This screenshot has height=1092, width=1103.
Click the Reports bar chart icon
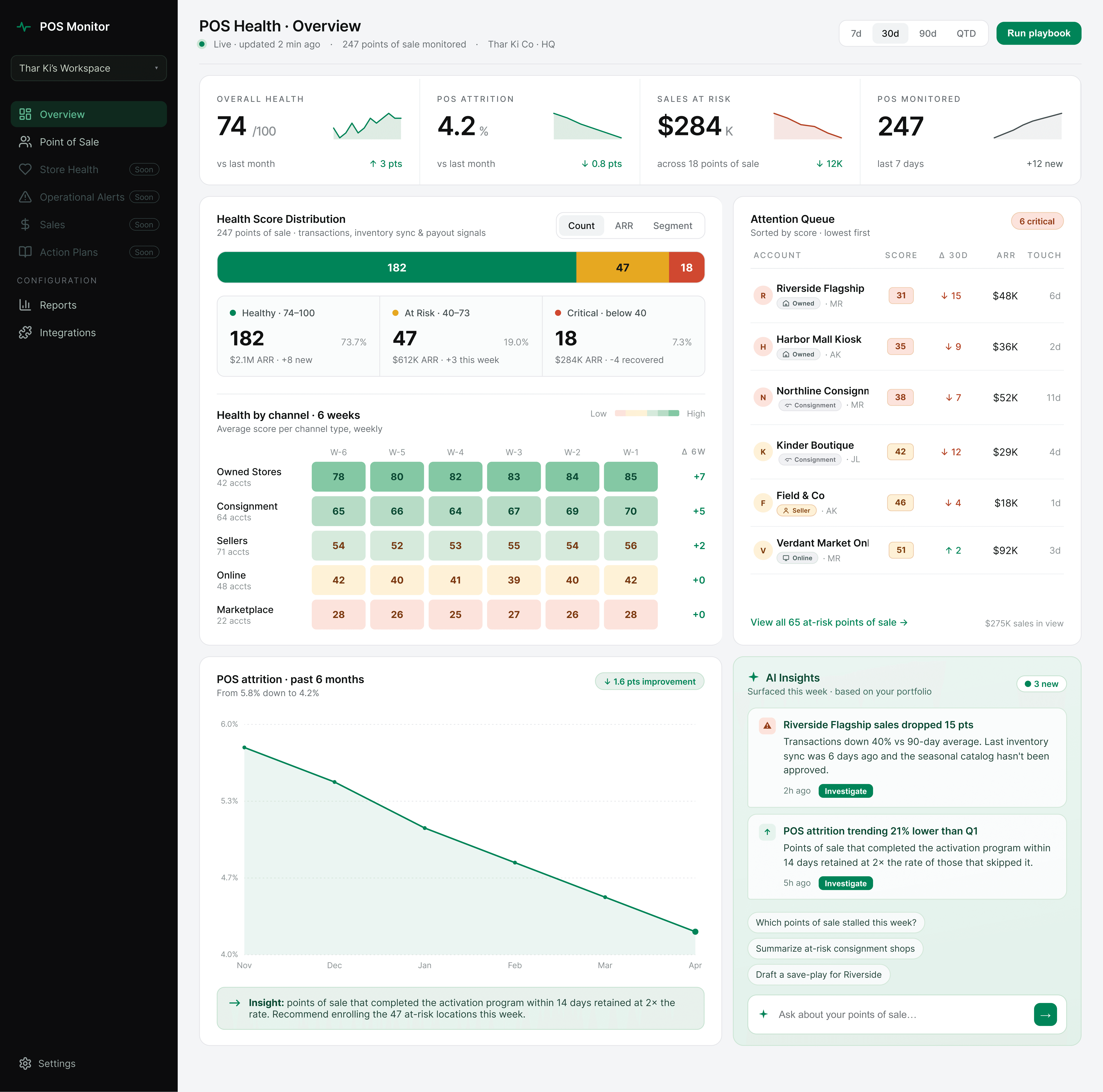pos(25,305)
